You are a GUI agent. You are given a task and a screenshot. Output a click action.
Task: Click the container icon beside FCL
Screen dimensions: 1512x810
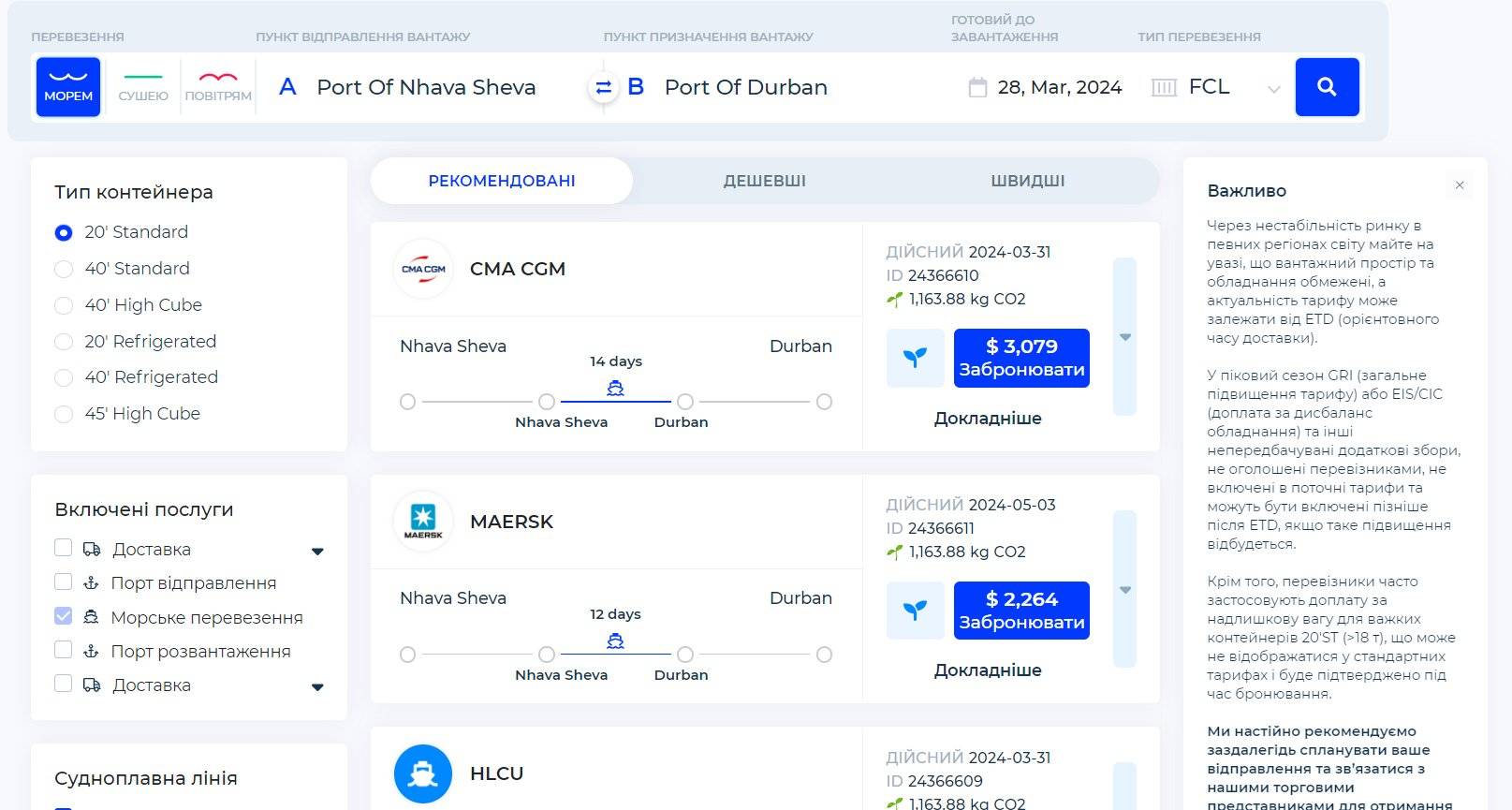point(1164,87)
